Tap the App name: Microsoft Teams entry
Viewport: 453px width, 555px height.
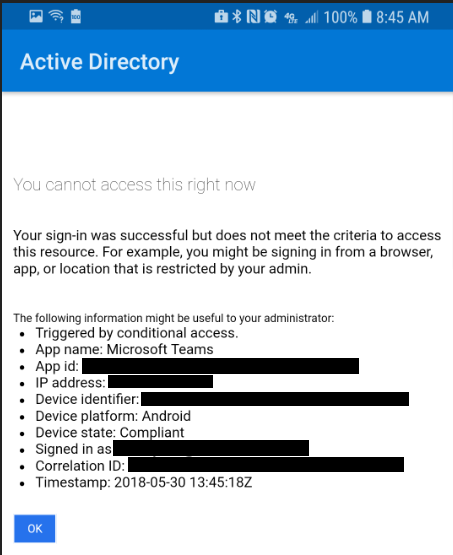tap(124, 349)
